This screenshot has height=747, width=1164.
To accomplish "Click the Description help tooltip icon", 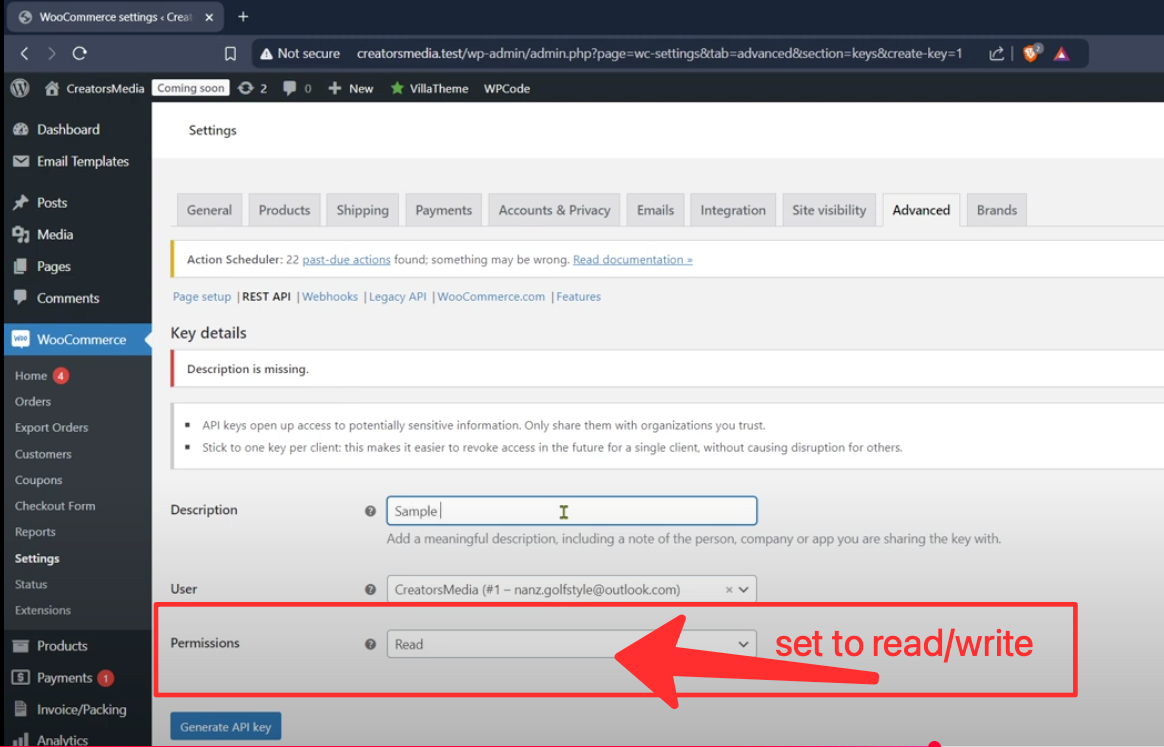I will click(x=370, y=511).
